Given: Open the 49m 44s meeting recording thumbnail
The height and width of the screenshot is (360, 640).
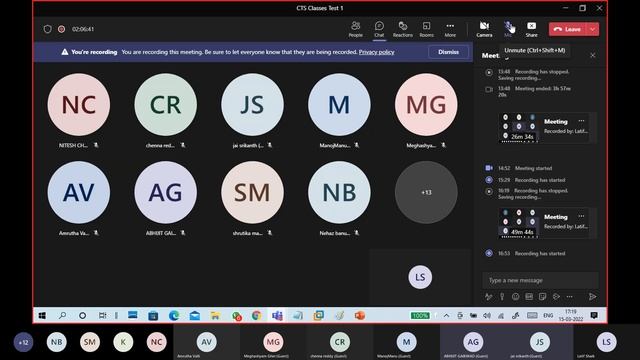Looking at the screenshot, I should point(518,223).
